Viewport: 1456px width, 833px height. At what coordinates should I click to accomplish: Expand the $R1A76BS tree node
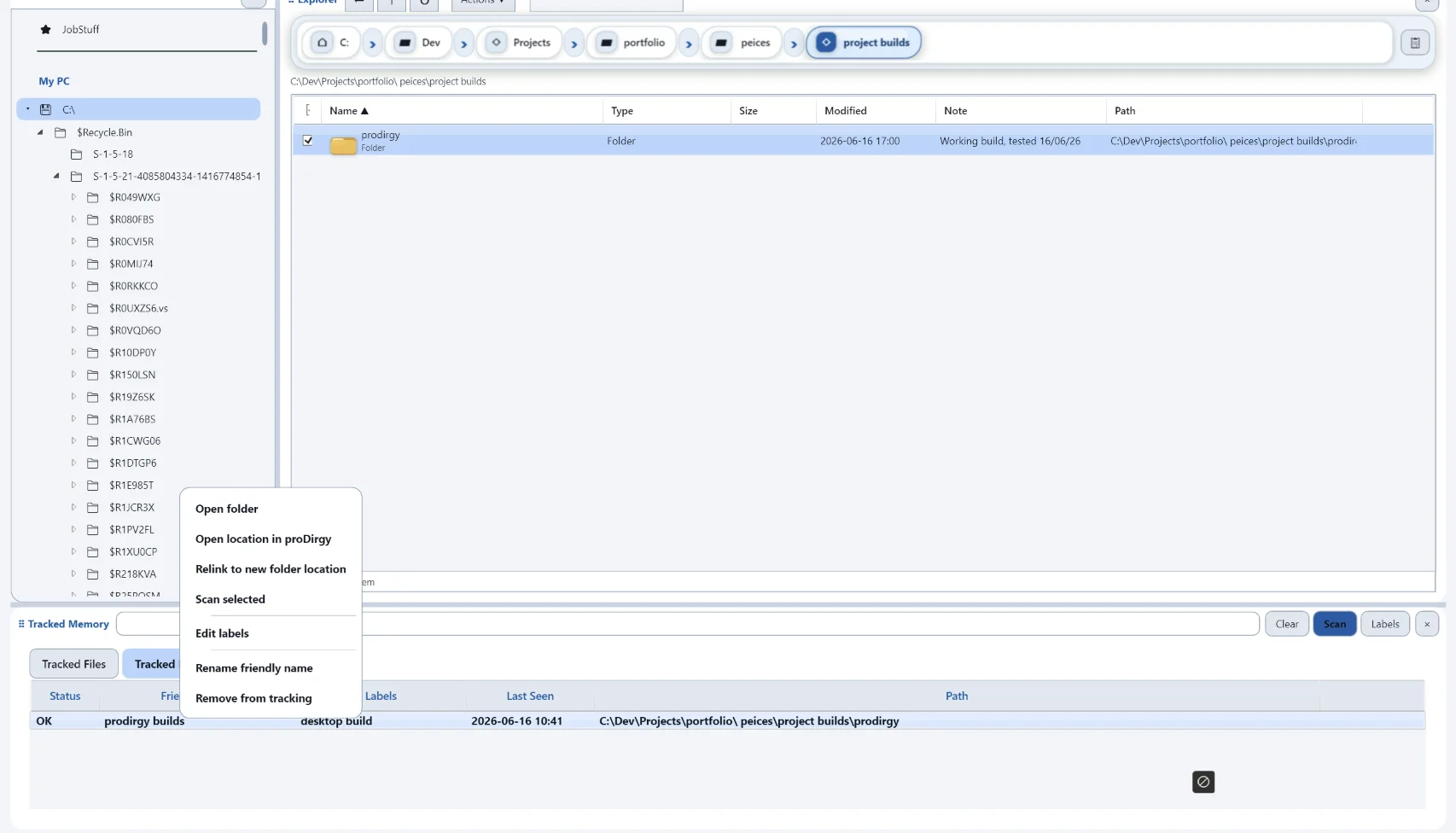pos(73,419)
